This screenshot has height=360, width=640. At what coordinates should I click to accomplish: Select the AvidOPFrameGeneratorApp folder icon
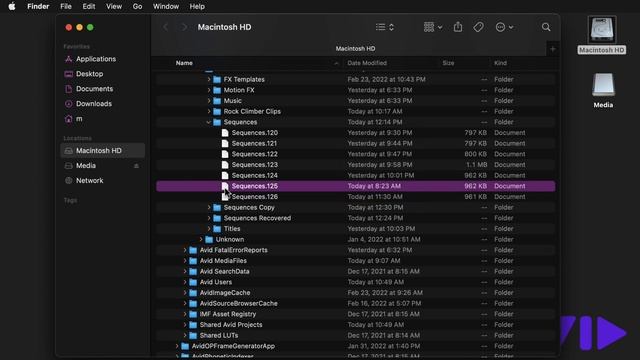185,346
